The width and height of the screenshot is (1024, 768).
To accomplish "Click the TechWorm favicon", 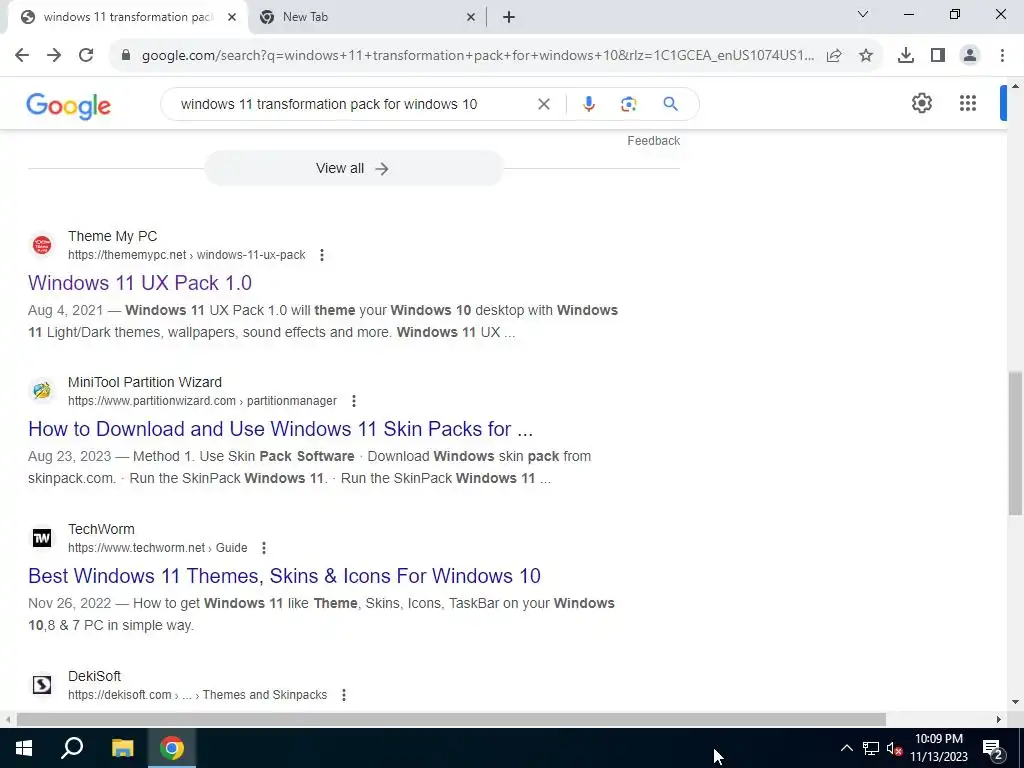I will 42,538.
